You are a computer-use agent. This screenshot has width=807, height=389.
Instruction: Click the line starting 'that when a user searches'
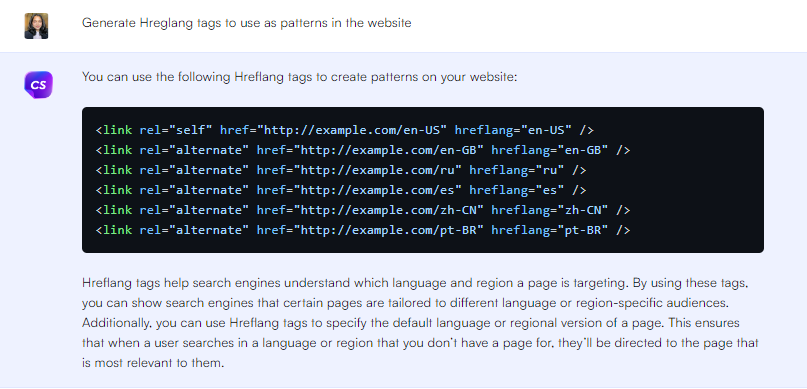[x=420, y=343]
